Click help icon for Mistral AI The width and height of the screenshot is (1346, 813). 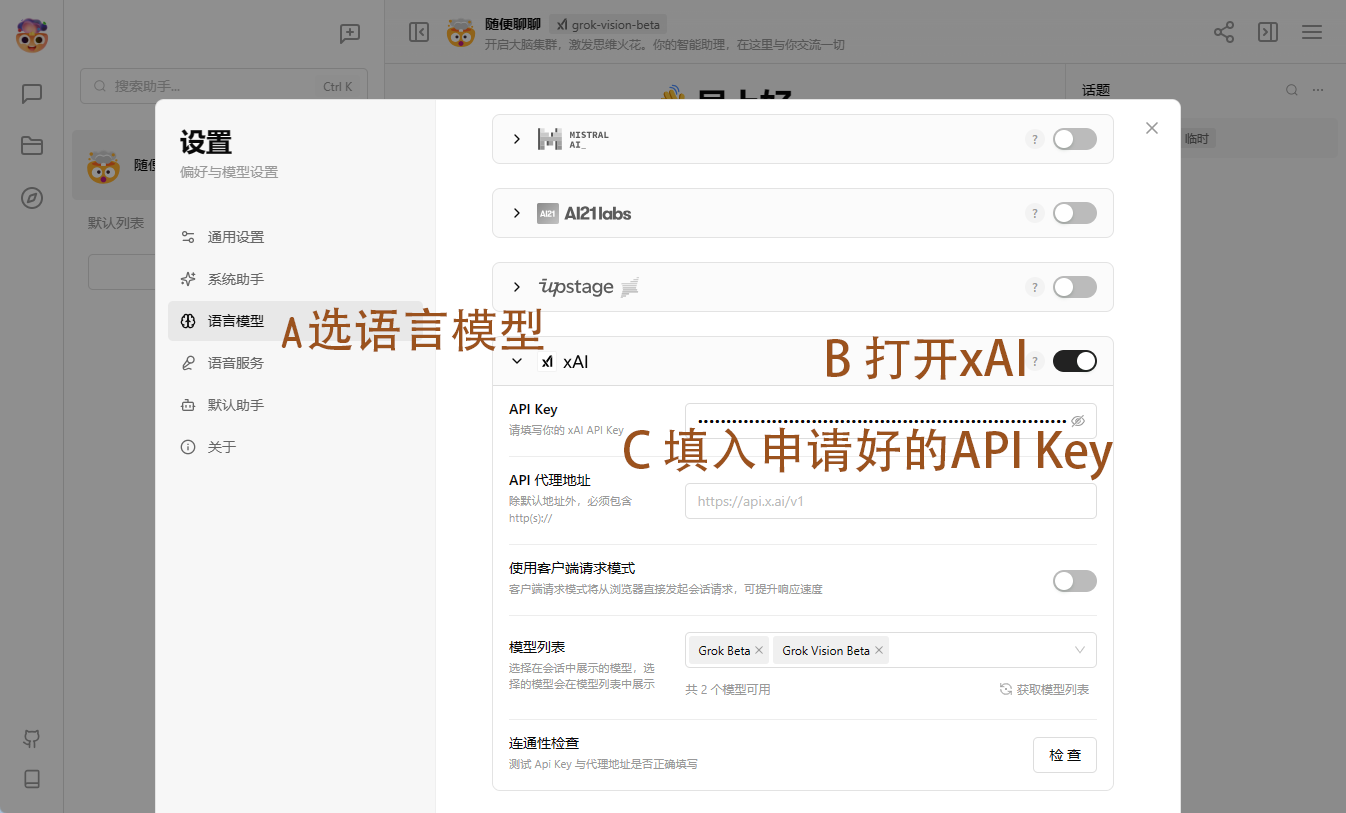pyautogui.click(x=1035, y=139)
